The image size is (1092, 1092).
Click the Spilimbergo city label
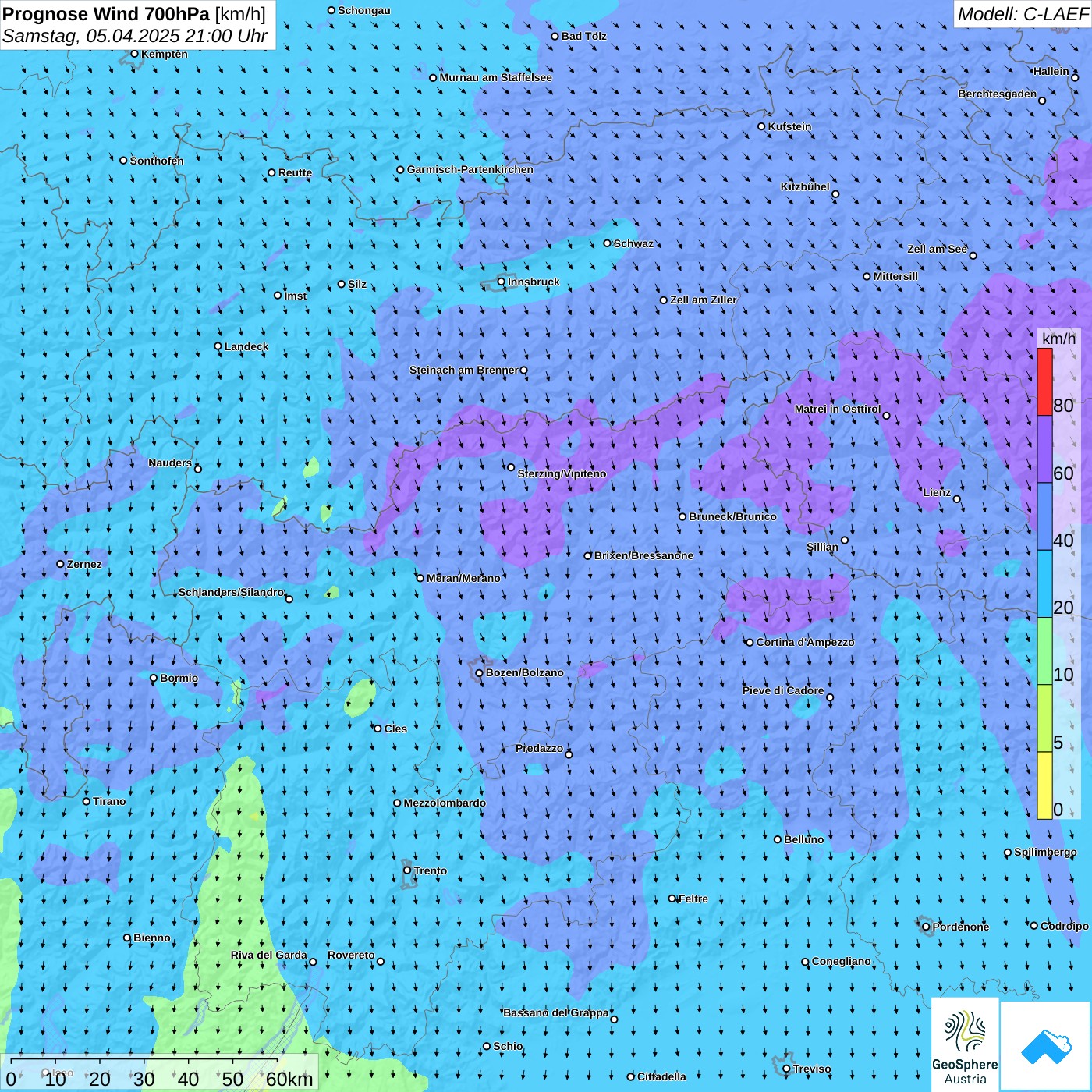pyautogui.click(x=1045, y=852)
